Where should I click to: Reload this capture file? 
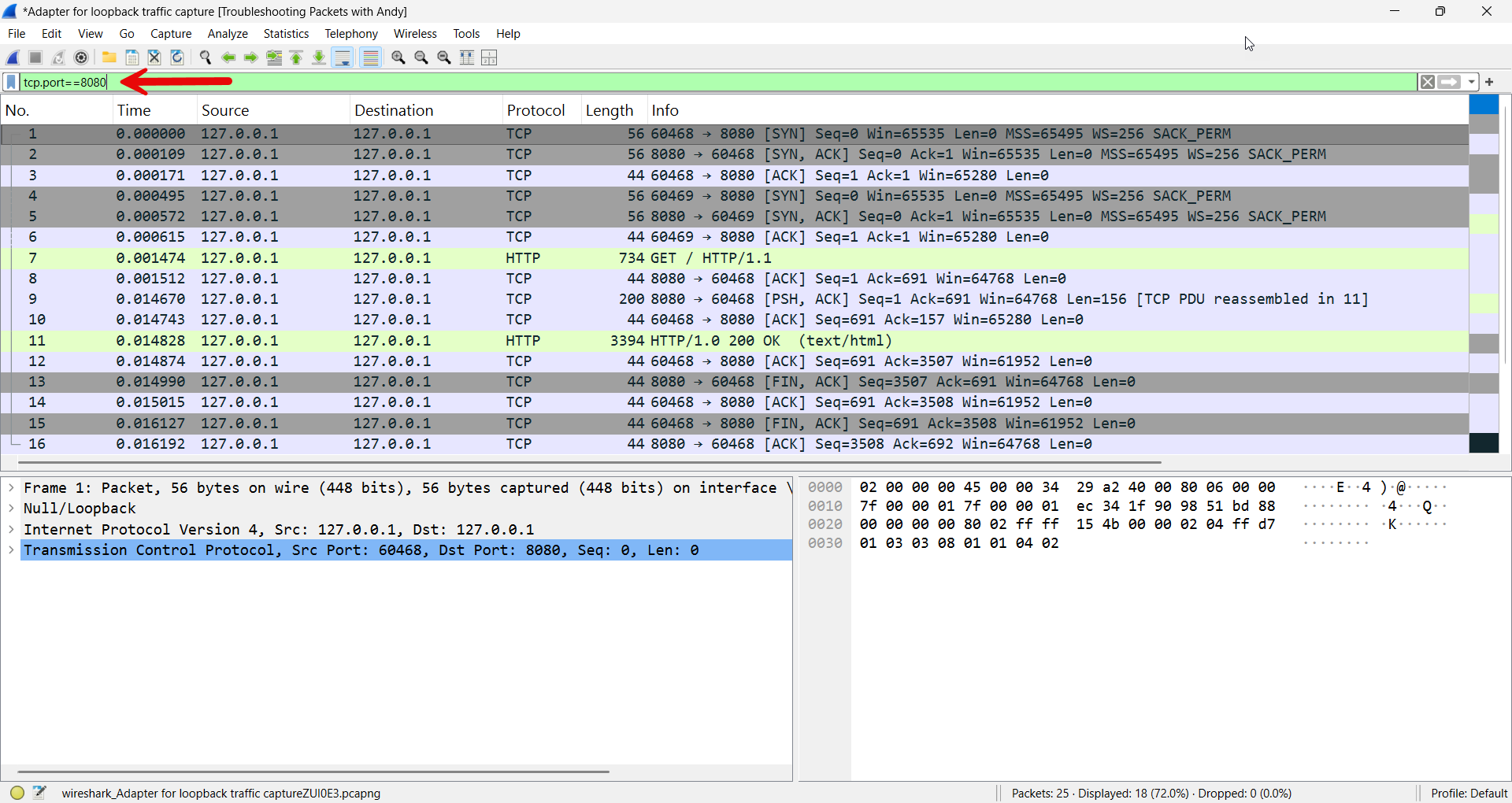[176, 57]
